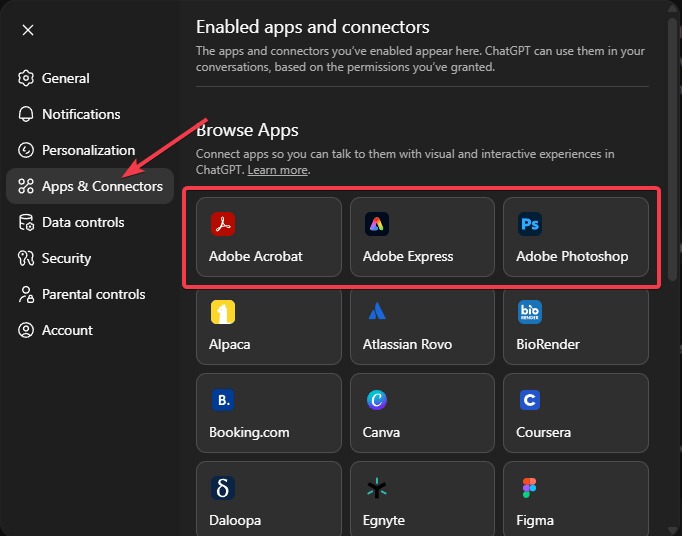
Task: Click the Figma logo icon
Action: click(x=530, y=488)
